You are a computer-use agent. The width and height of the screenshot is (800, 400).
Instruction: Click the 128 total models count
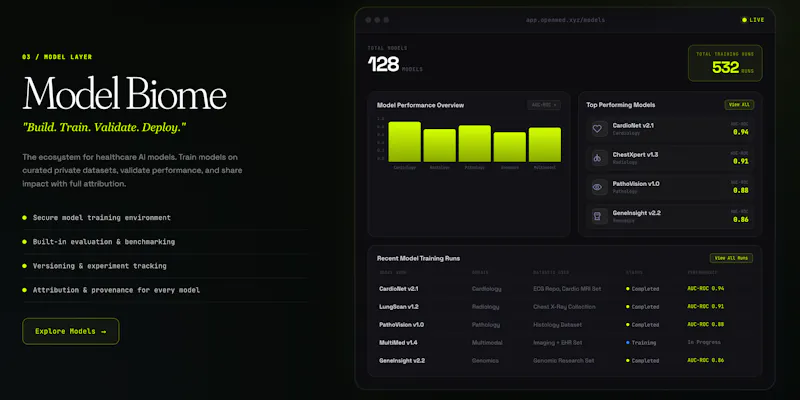pos(383,64)
